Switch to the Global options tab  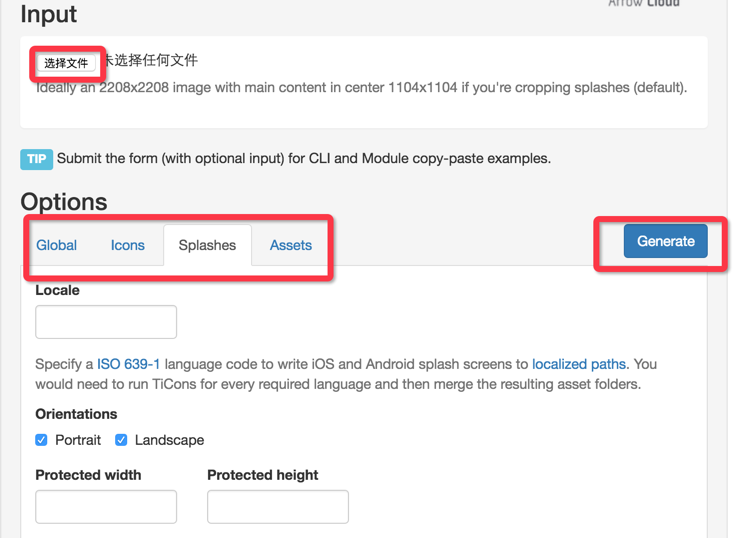click(x=57, y=245)
